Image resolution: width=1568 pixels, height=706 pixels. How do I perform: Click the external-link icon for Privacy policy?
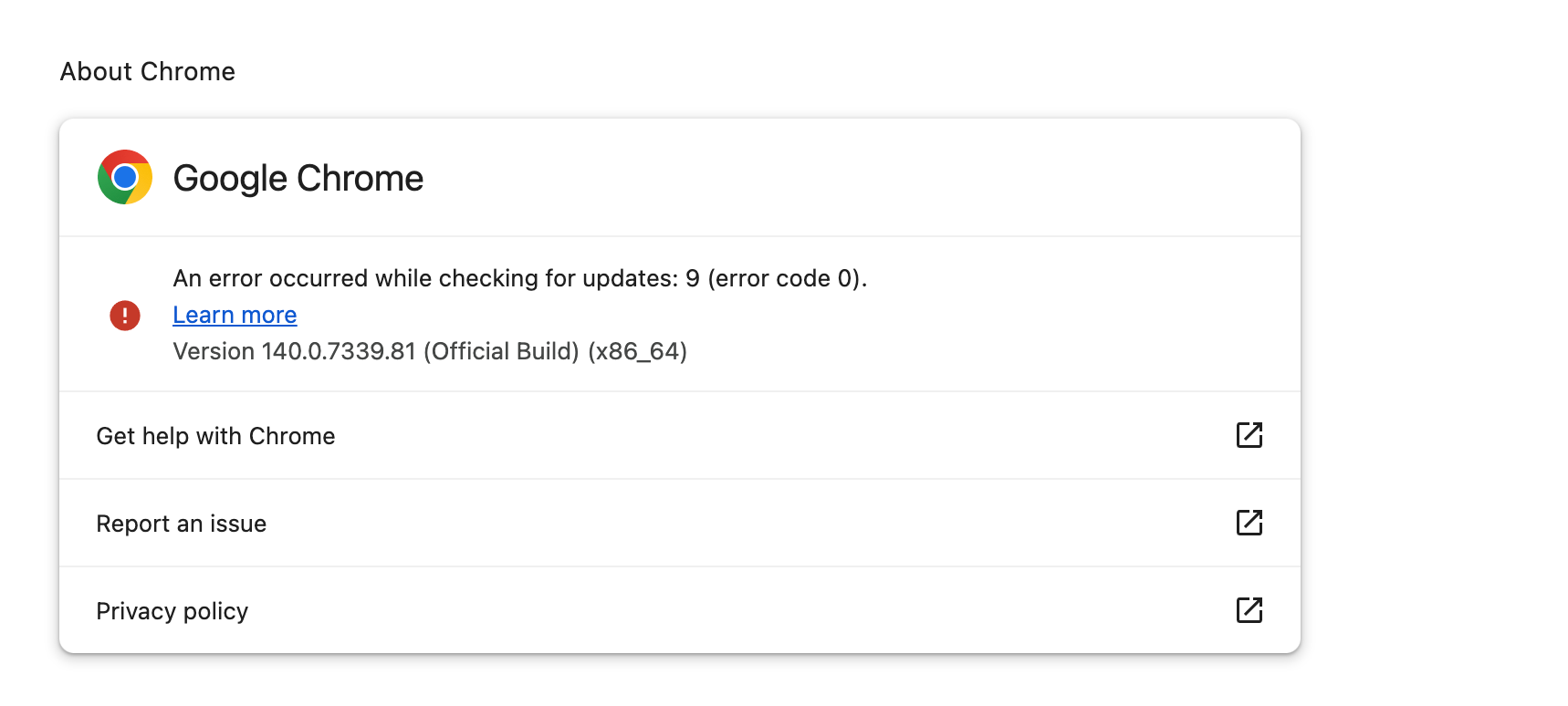[1249, 610]
